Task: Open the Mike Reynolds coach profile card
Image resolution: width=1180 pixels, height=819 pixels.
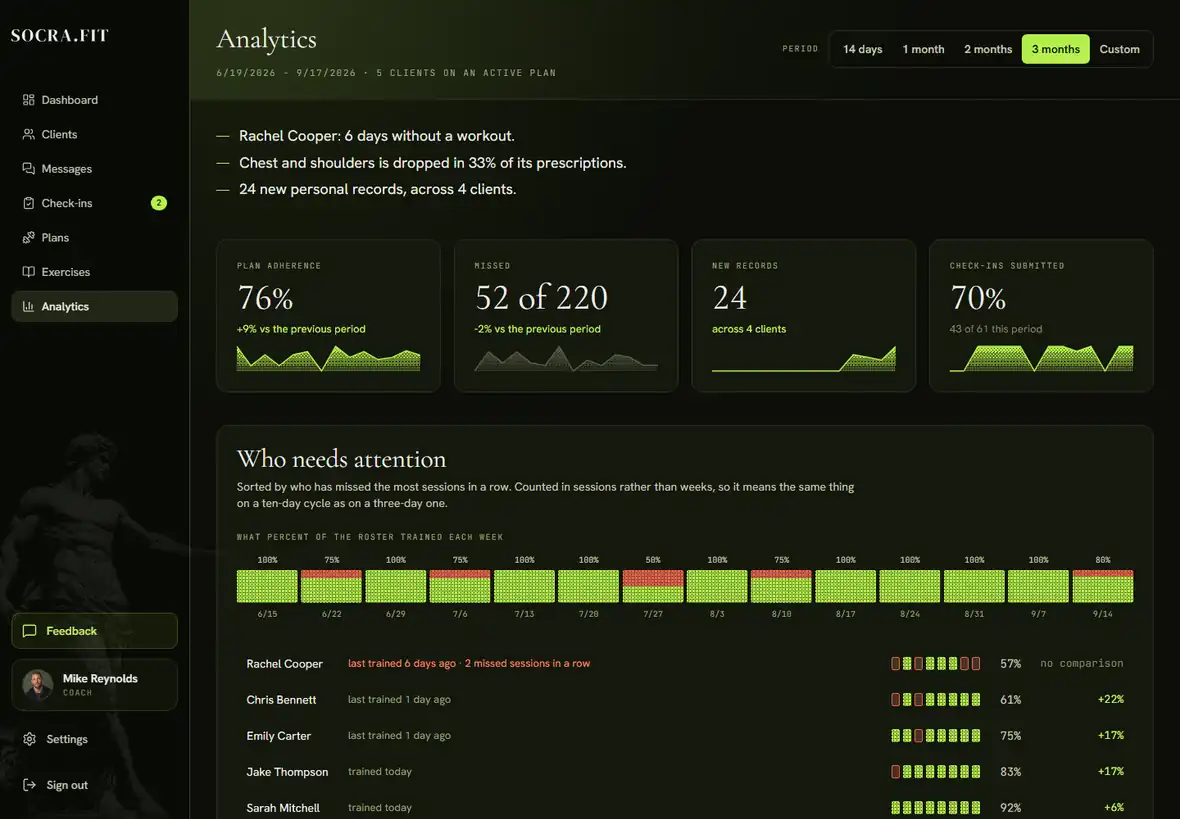Action: tap(94, 685)
